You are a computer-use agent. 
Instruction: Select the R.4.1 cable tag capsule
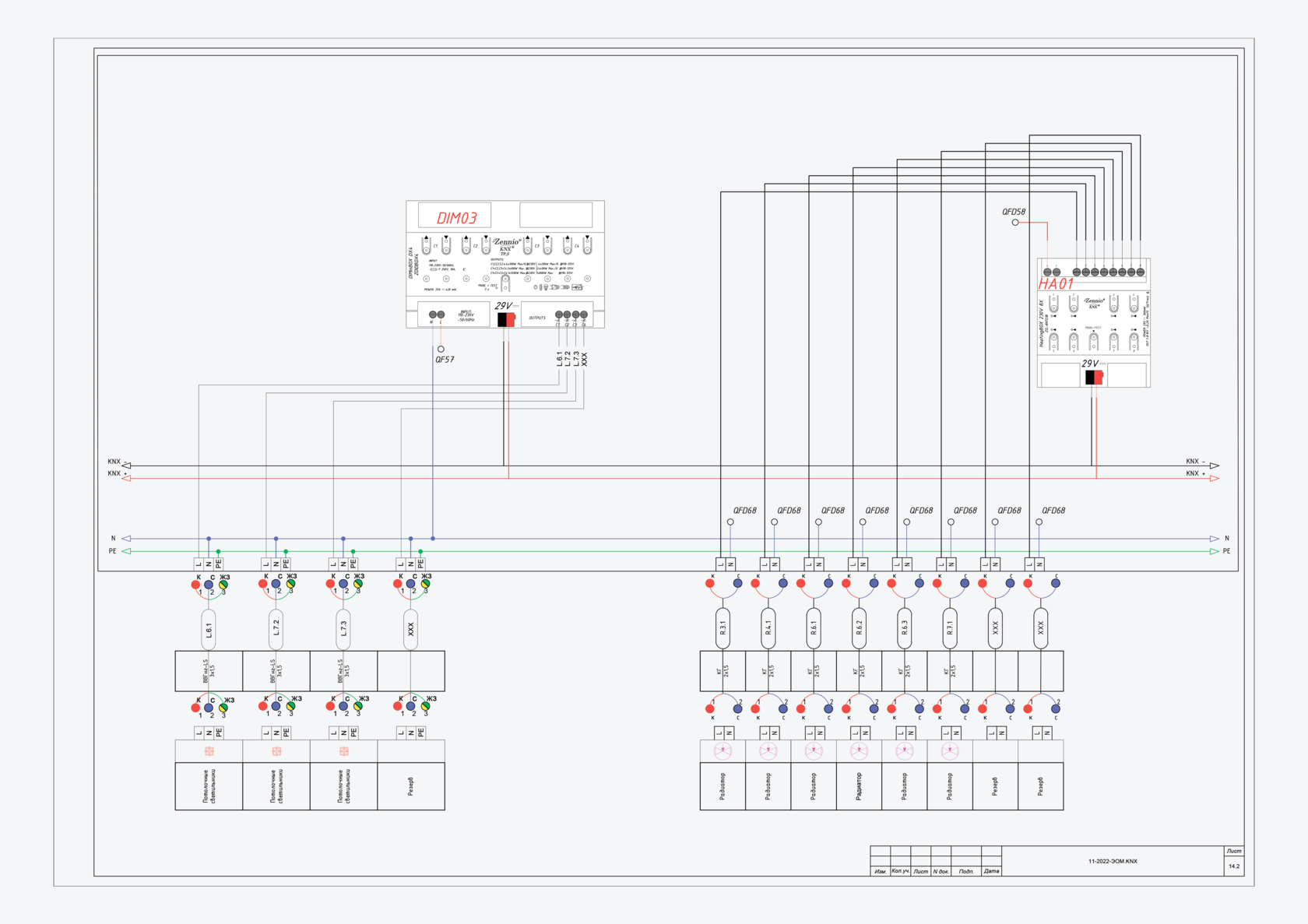[768, 628]
